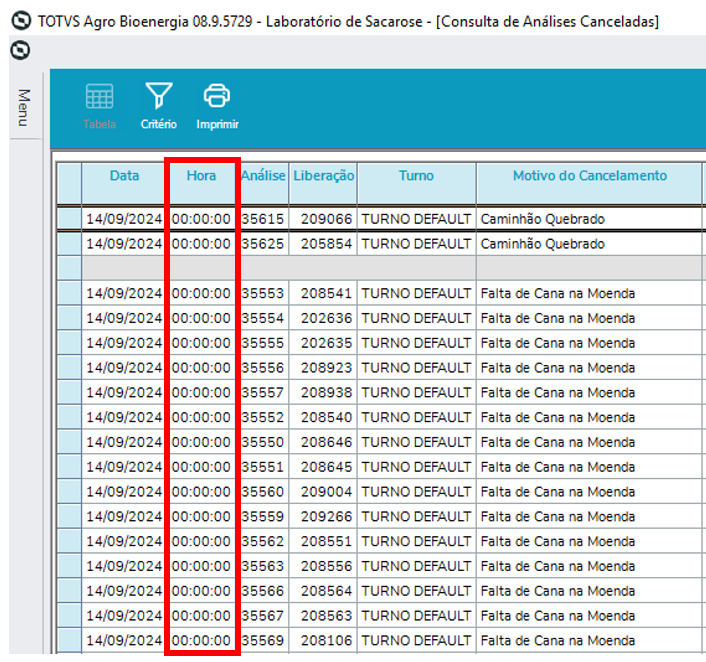Click Caminhão Quebrado in row 35625
Image resolution: width=706 pixels, height=662 pixels.
coord(543,244)
